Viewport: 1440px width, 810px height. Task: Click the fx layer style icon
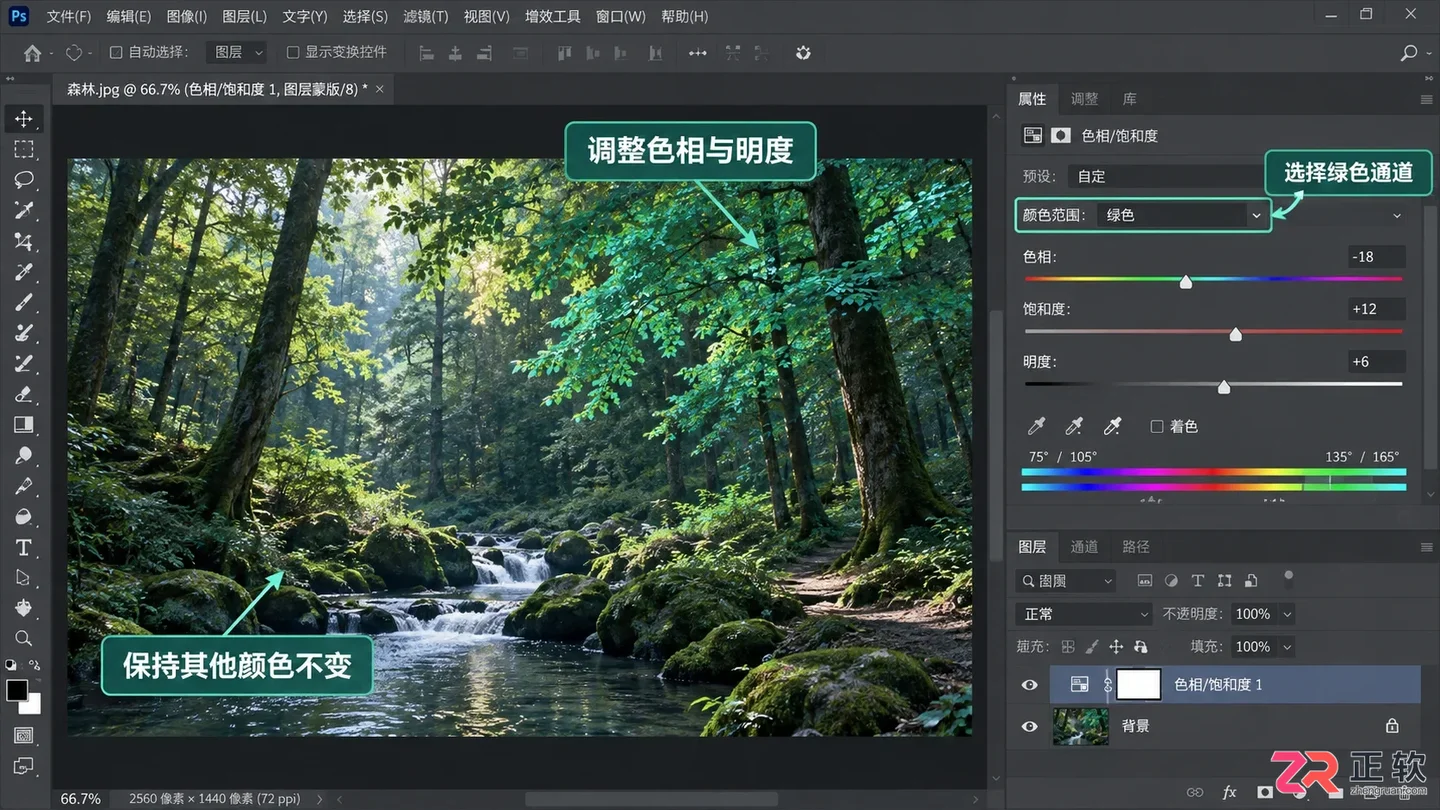1230,792
